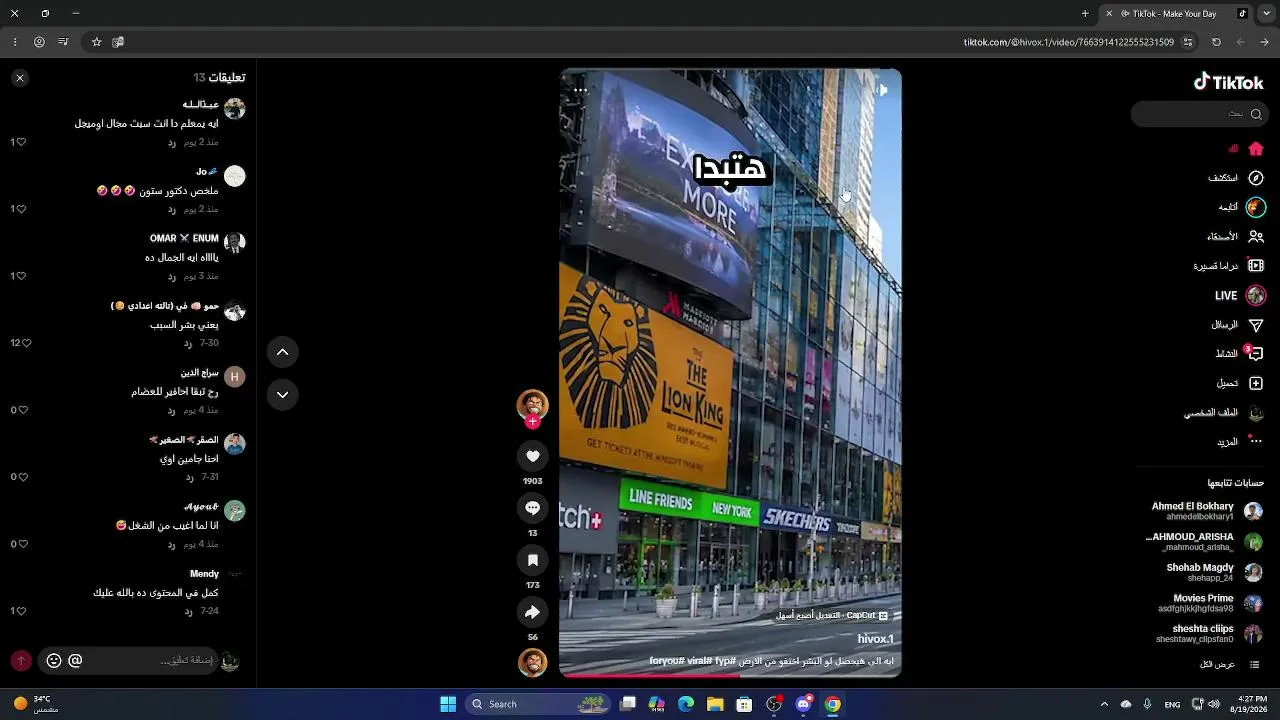Open the Chrome three-dot menu
This screenshot has width=1280, height=720.
(15, 42)
